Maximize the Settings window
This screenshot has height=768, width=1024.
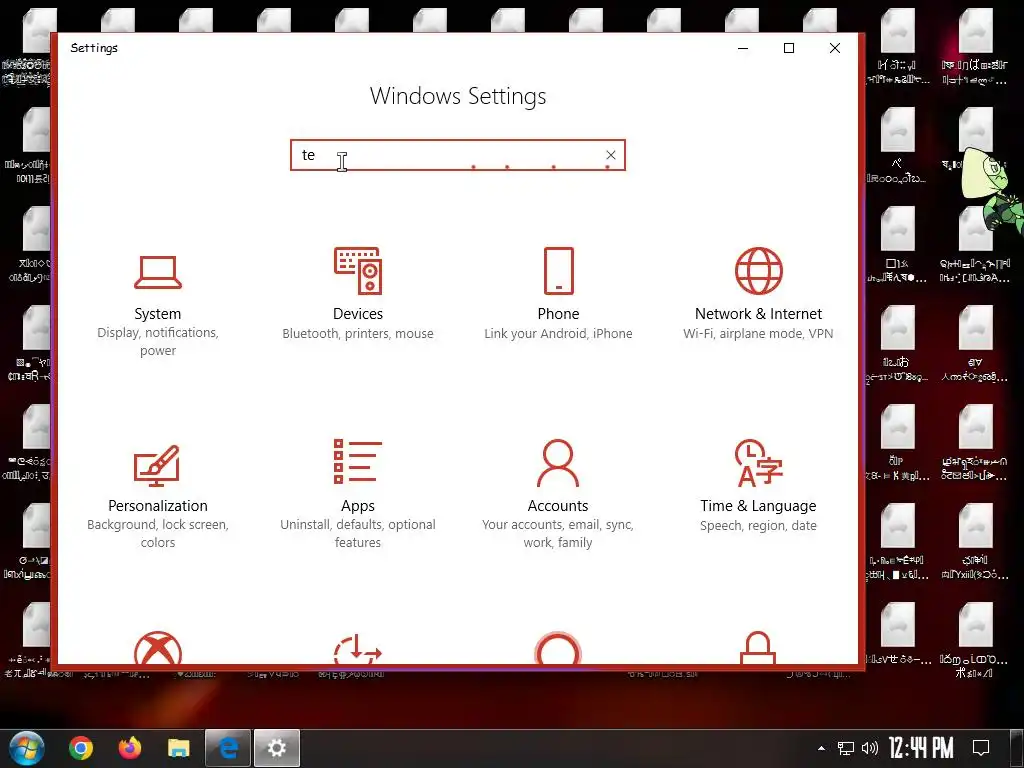[789, 48]
